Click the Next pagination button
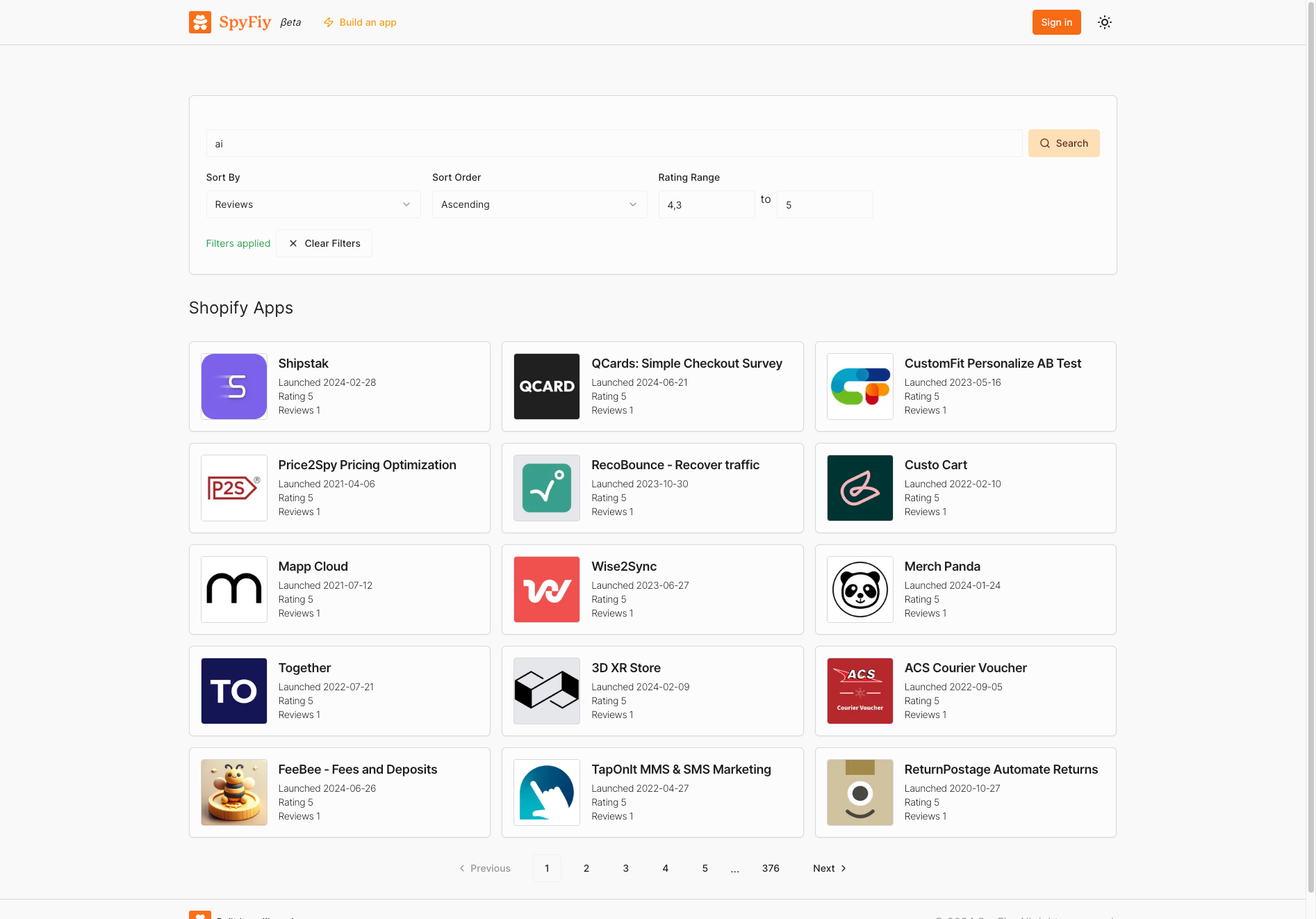The width and height of the screenshot is (1316, 919). pyautogui.click(x=829, y=868)
